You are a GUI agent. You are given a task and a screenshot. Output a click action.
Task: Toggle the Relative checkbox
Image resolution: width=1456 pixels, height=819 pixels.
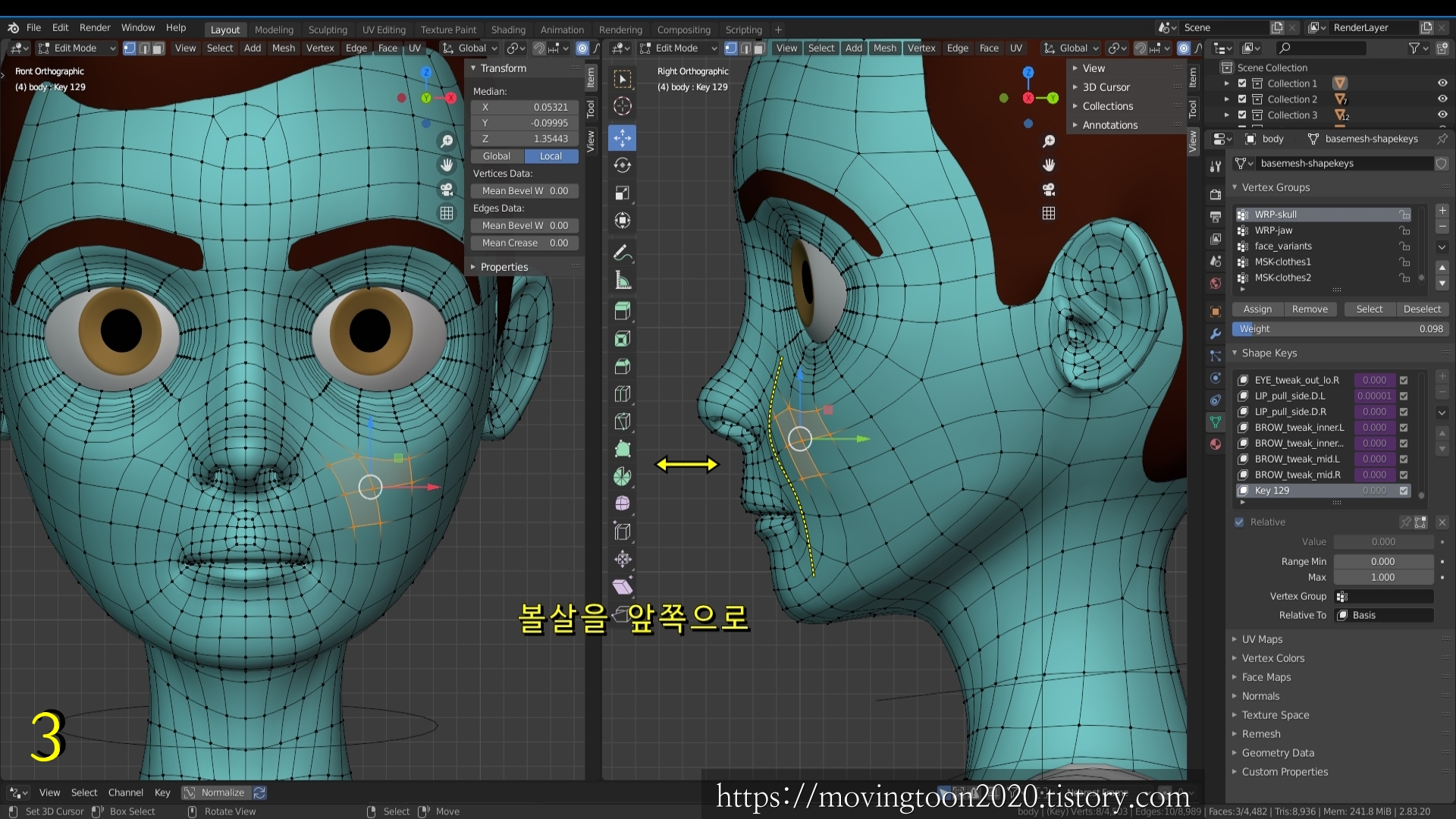coord(1239,522)
